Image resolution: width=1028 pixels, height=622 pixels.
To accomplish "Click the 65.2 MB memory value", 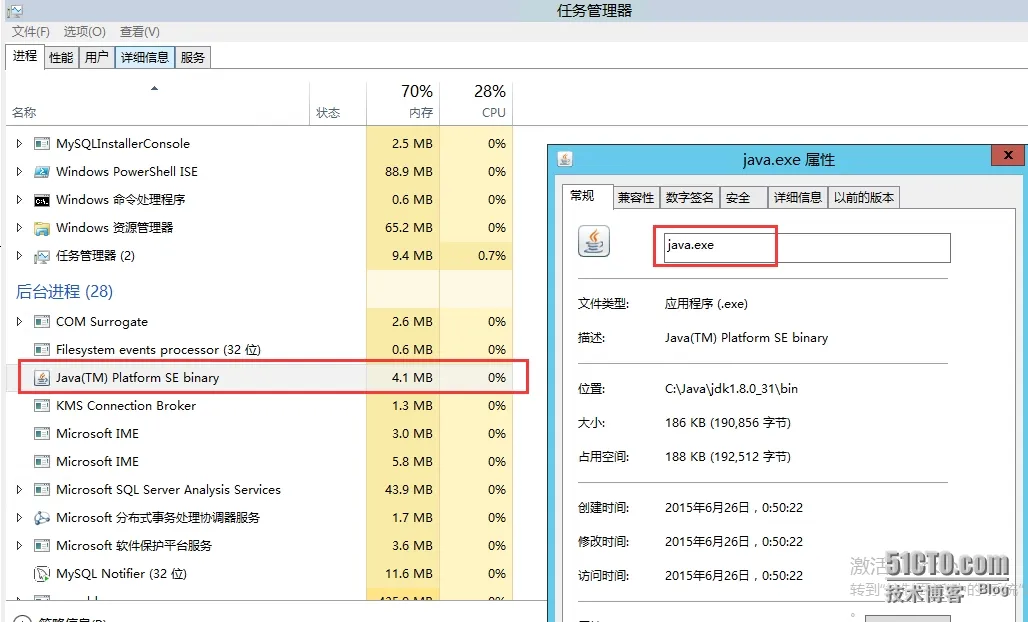I will click(x=409, y=228).
